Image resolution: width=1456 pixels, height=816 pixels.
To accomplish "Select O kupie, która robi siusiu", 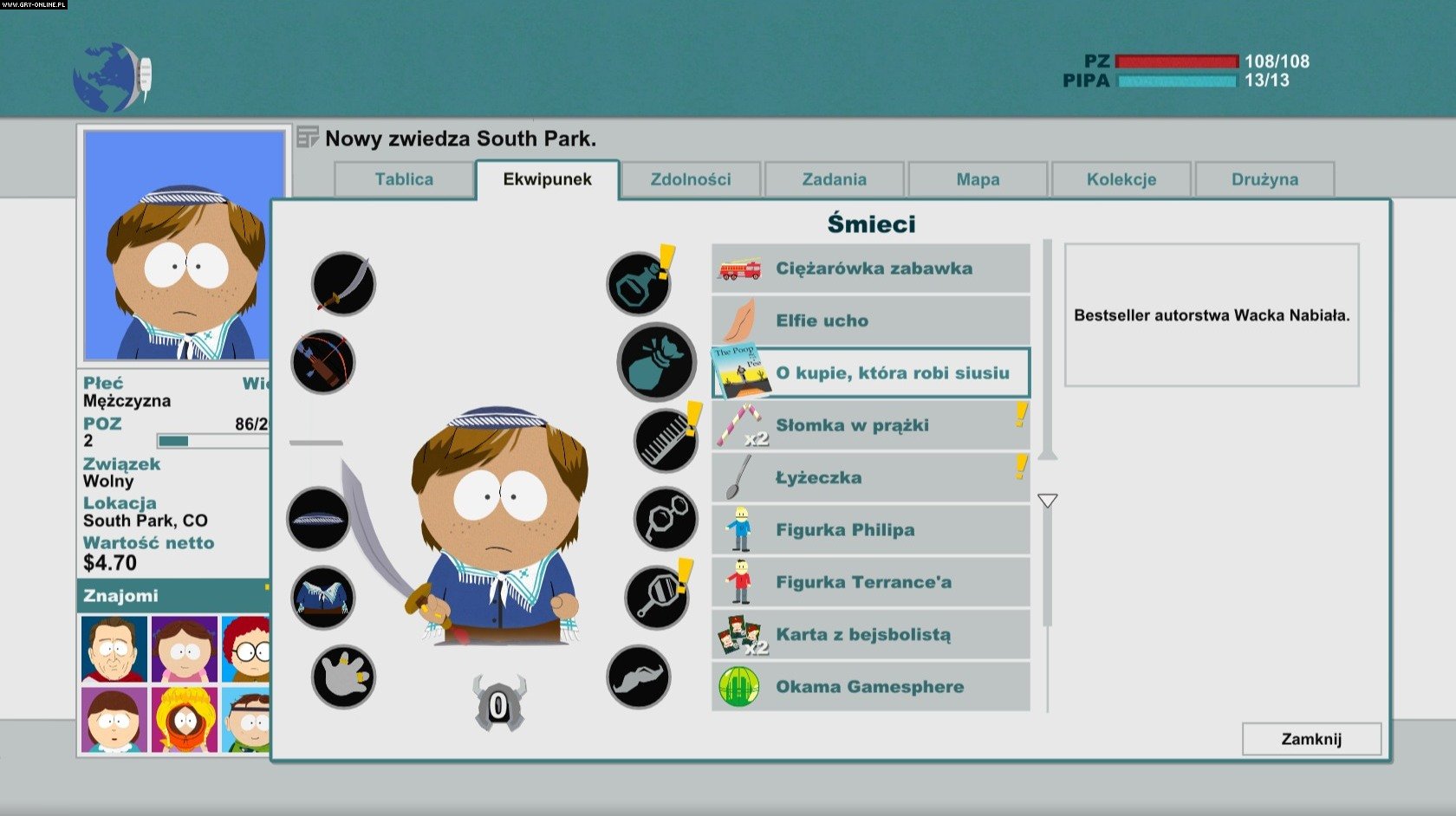I will pyautogui.click(x=871, y=372).
